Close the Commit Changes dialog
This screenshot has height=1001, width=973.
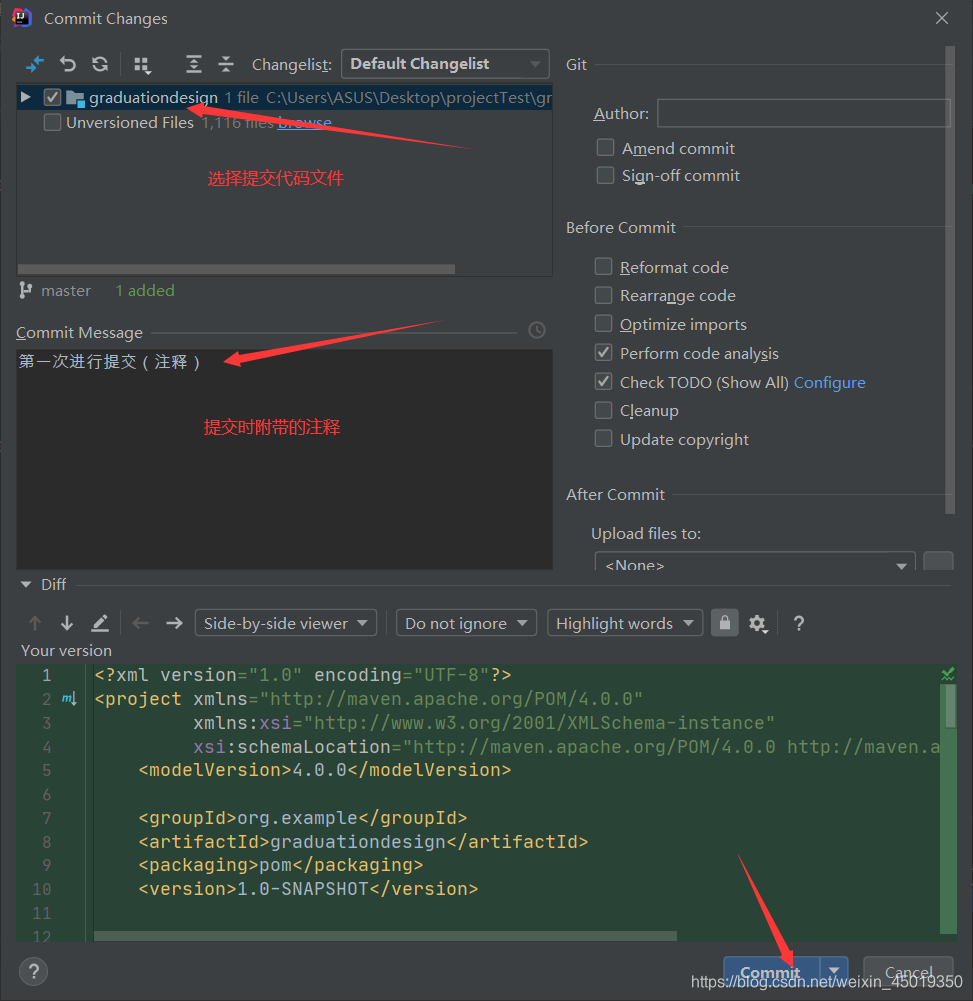click(x=942, y=19)
